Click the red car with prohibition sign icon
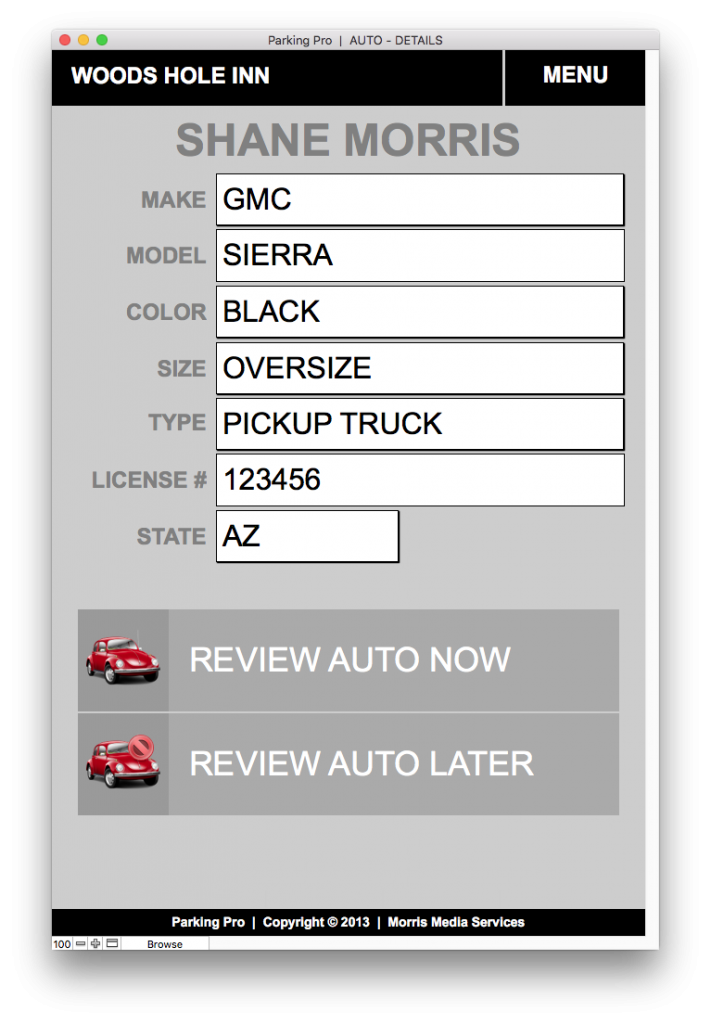This screenshot has width=711, height=1024. (x=123, y=762)
